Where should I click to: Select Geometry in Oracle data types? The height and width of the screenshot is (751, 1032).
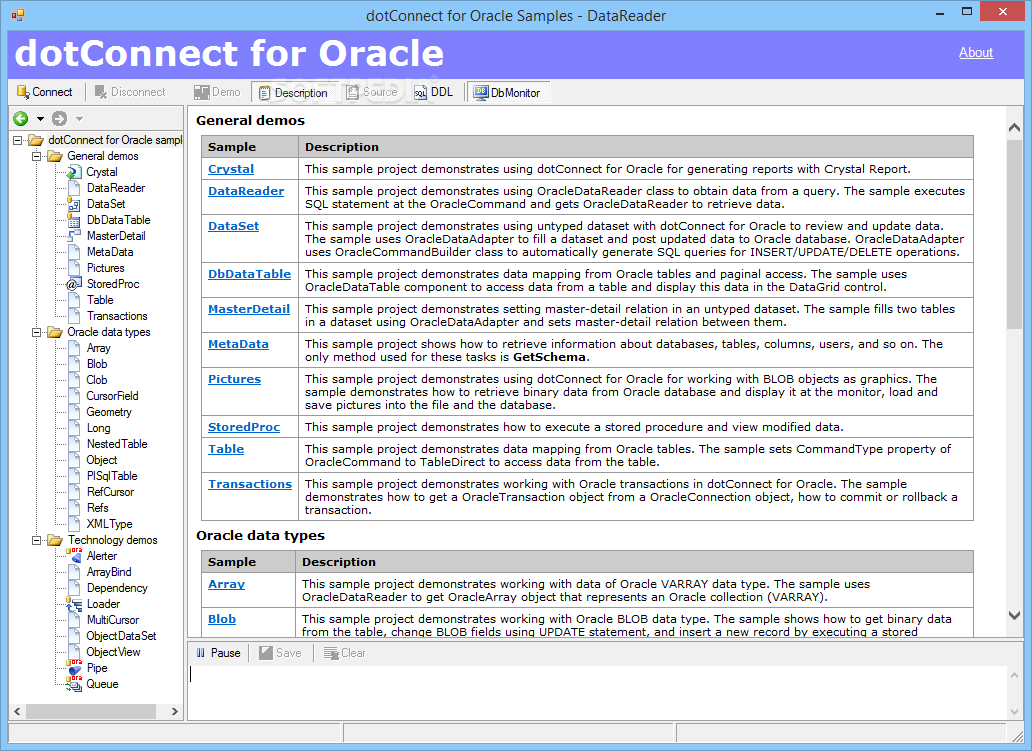(x=109, y=412)
